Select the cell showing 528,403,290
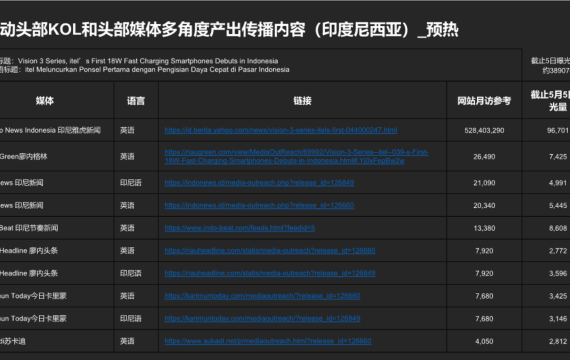Screen dimensions: 570x360 click(484, 130)
